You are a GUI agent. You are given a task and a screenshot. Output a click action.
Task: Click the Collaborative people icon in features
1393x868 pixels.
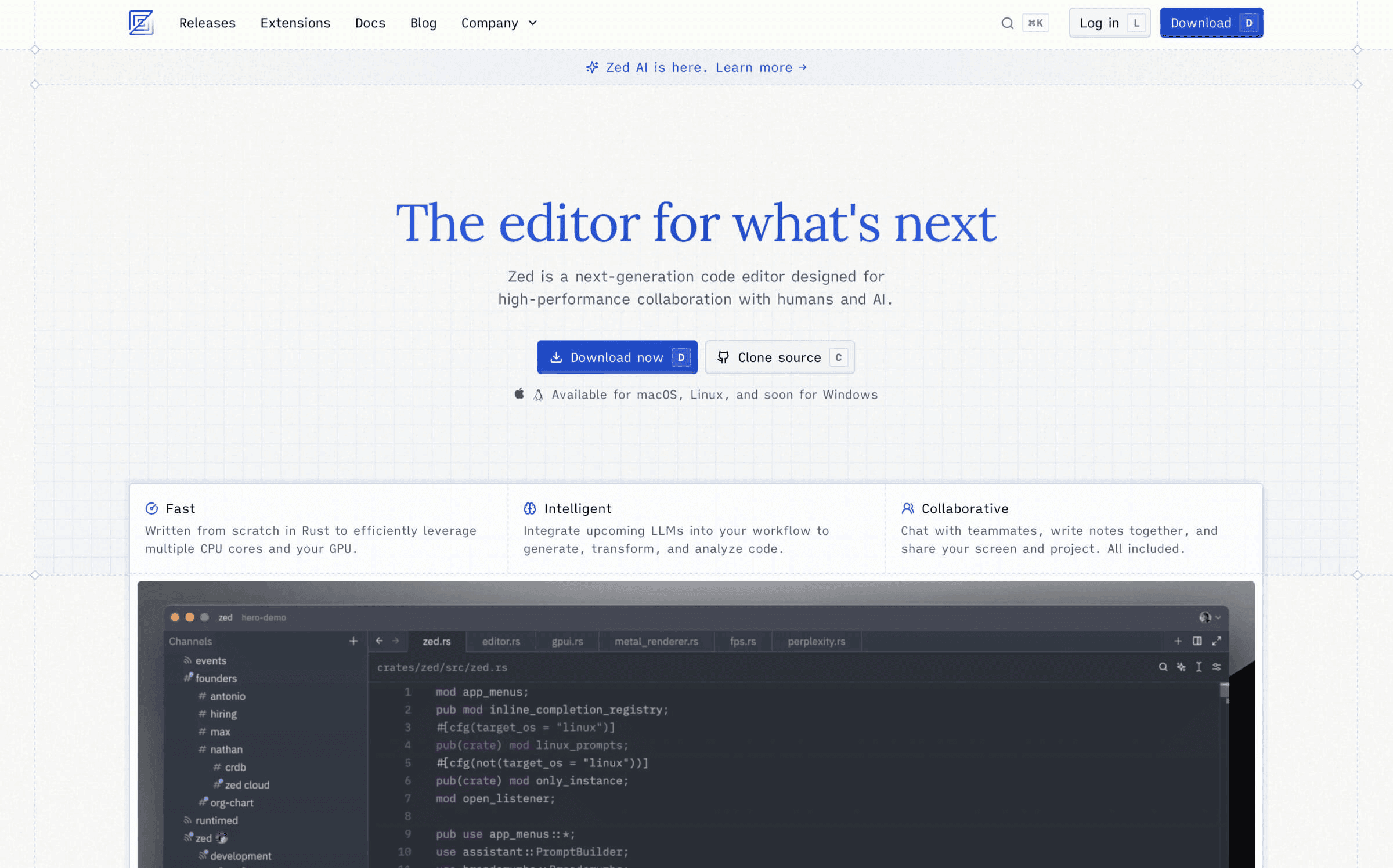point(905,509)
